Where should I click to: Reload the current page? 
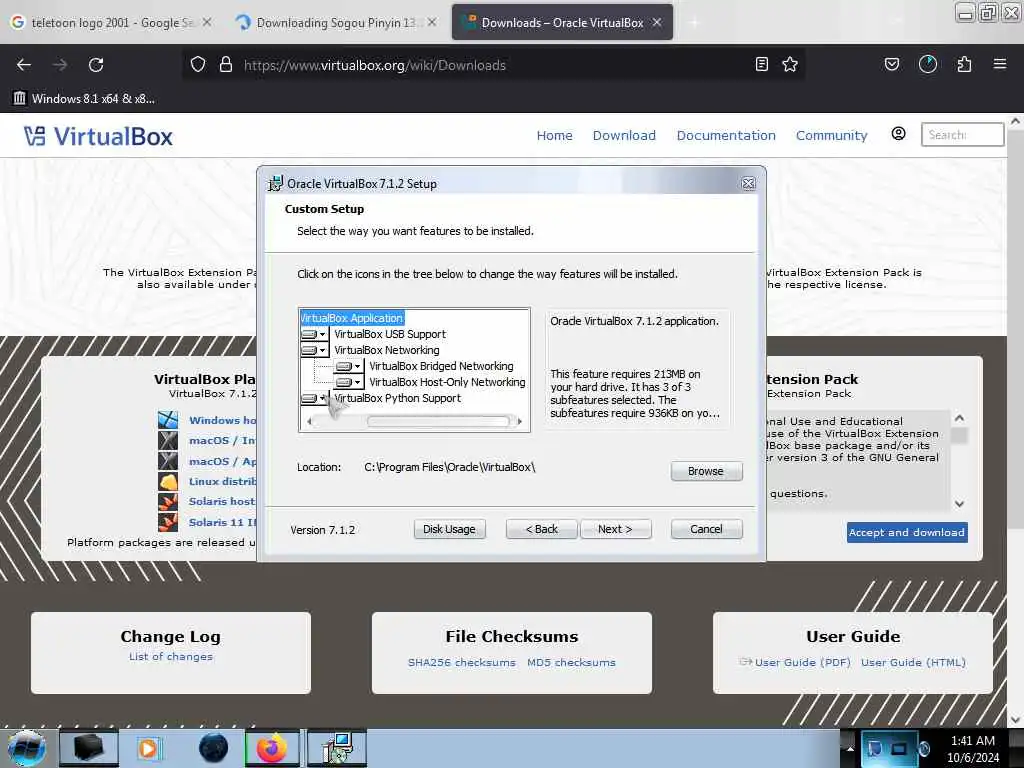[x=96, y=65]
